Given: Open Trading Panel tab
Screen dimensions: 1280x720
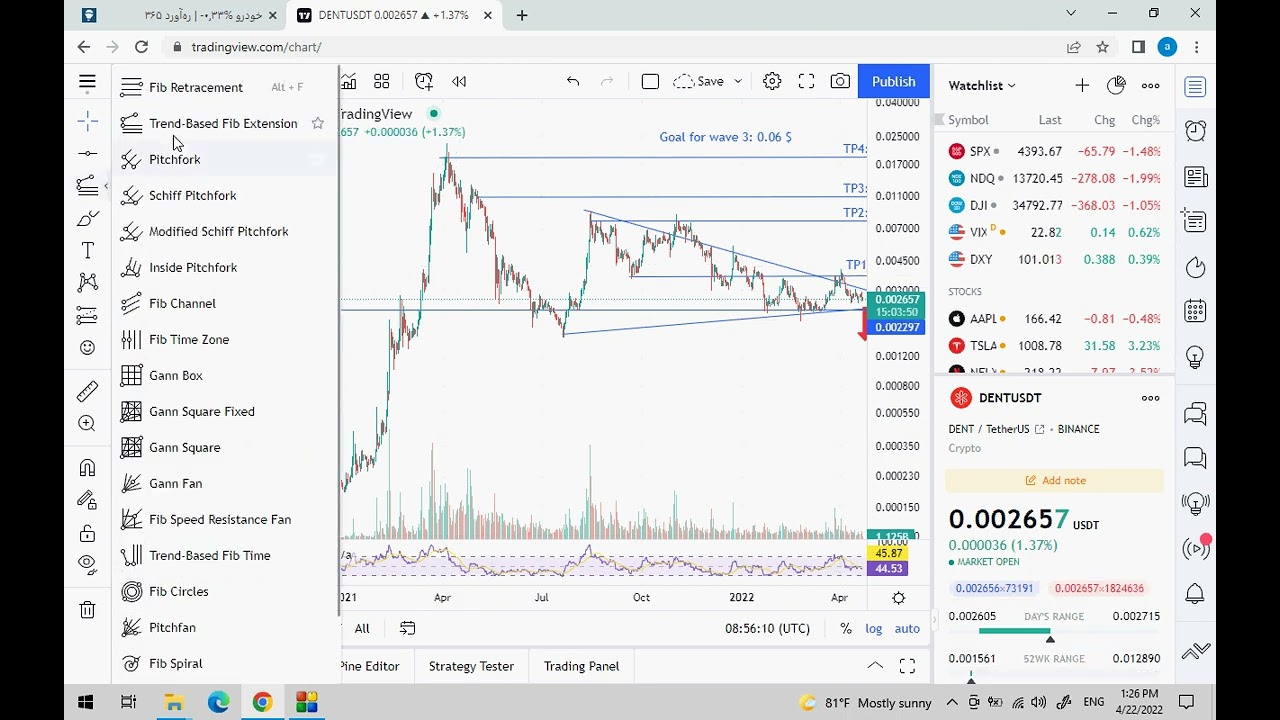Looking at the screenshot, I should [x=581, y=666].
